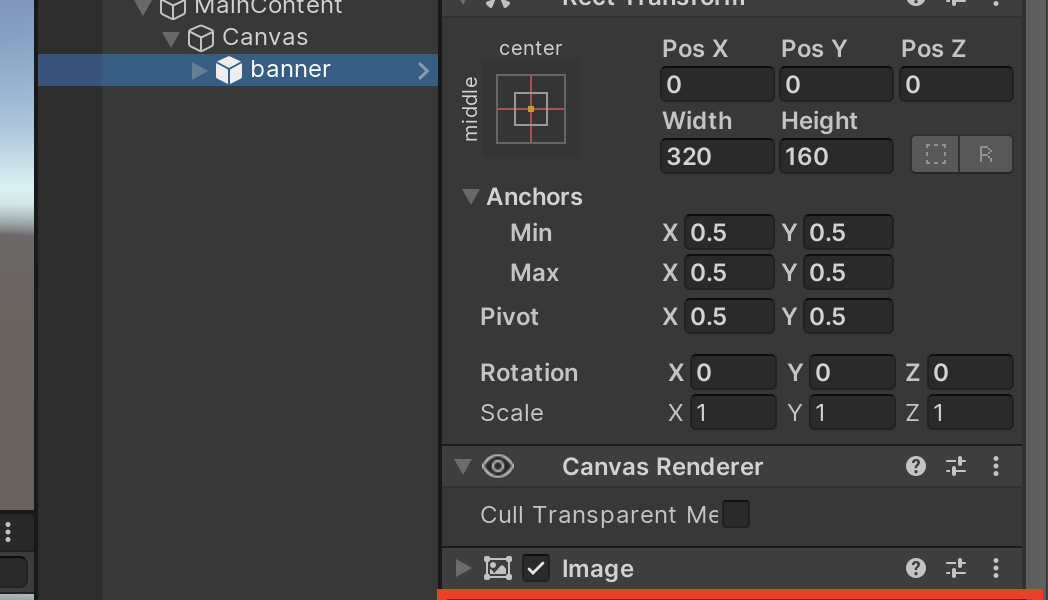Toggle Rect Transform blueprint mode button
Screen dimensions: 1048x600
tap(935, 155)
